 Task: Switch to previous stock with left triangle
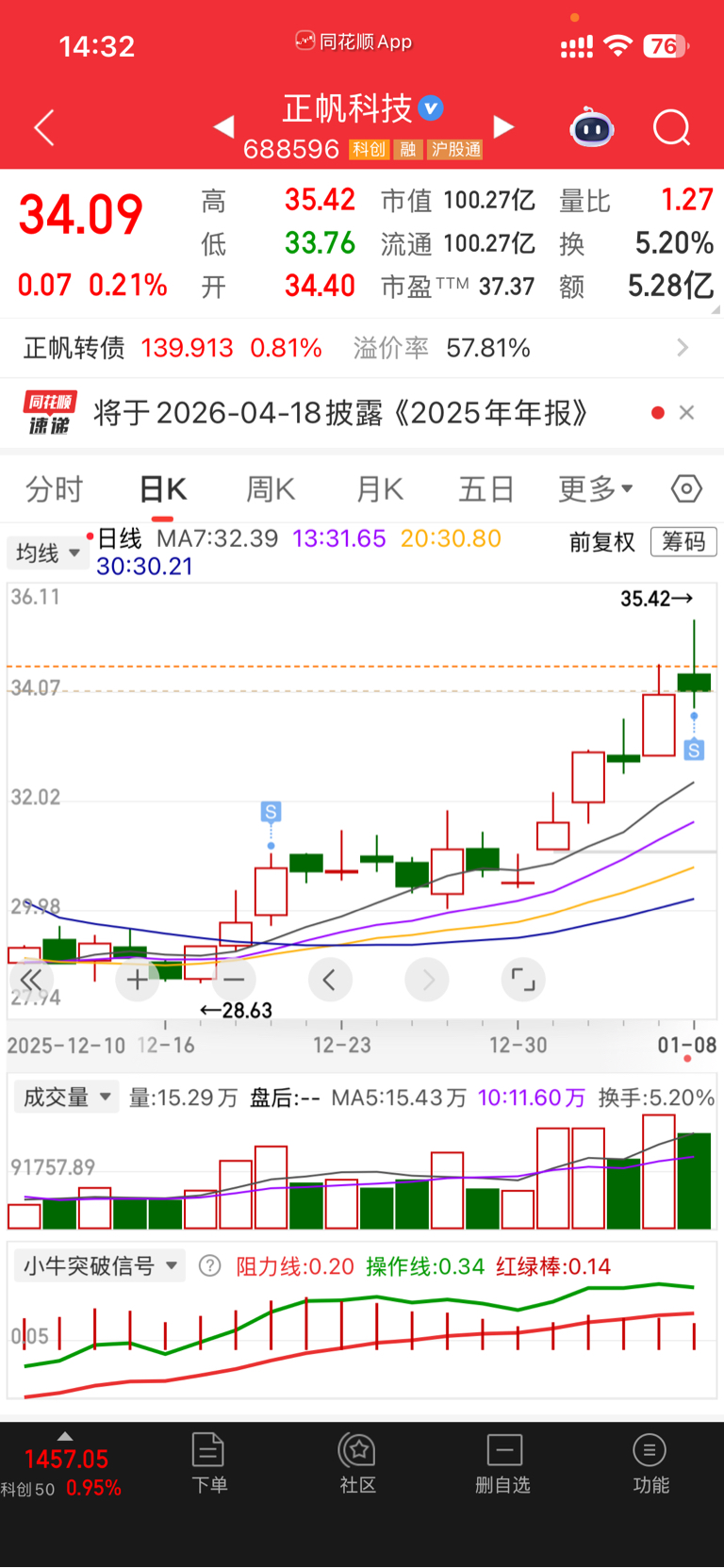click(x=223, y=126)
